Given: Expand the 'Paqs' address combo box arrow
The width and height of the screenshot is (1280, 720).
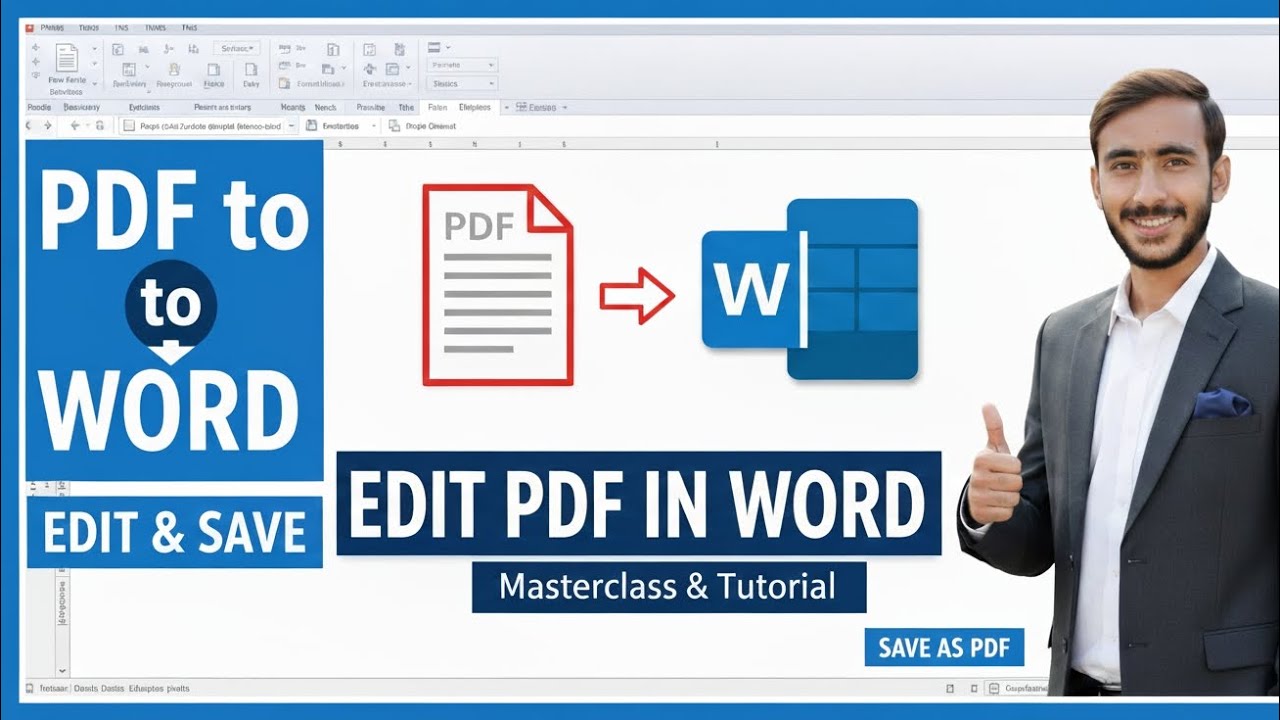Looking at the screenshot, I should [x=291, y=126].
